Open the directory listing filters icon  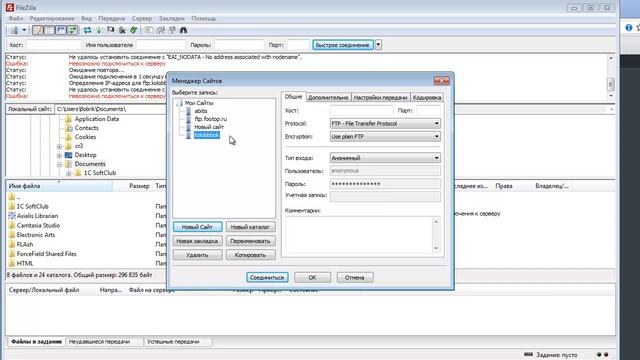pos(149,30)
